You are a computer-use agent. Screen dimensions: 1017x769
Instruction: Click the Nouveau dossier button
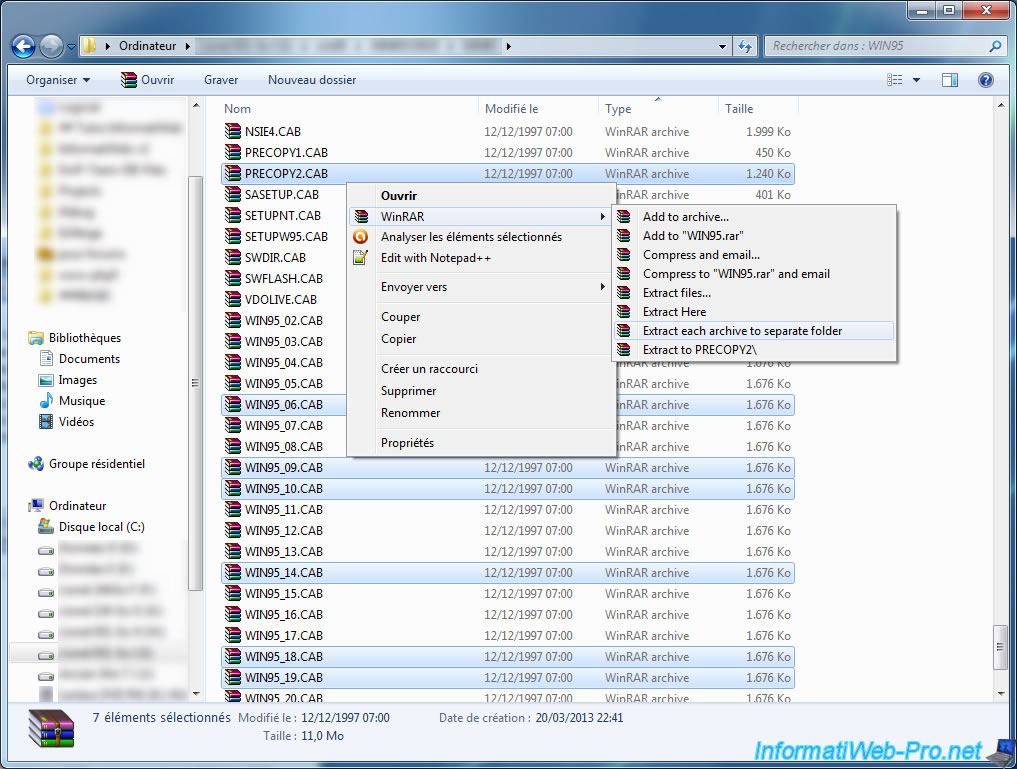click(312, 80)
